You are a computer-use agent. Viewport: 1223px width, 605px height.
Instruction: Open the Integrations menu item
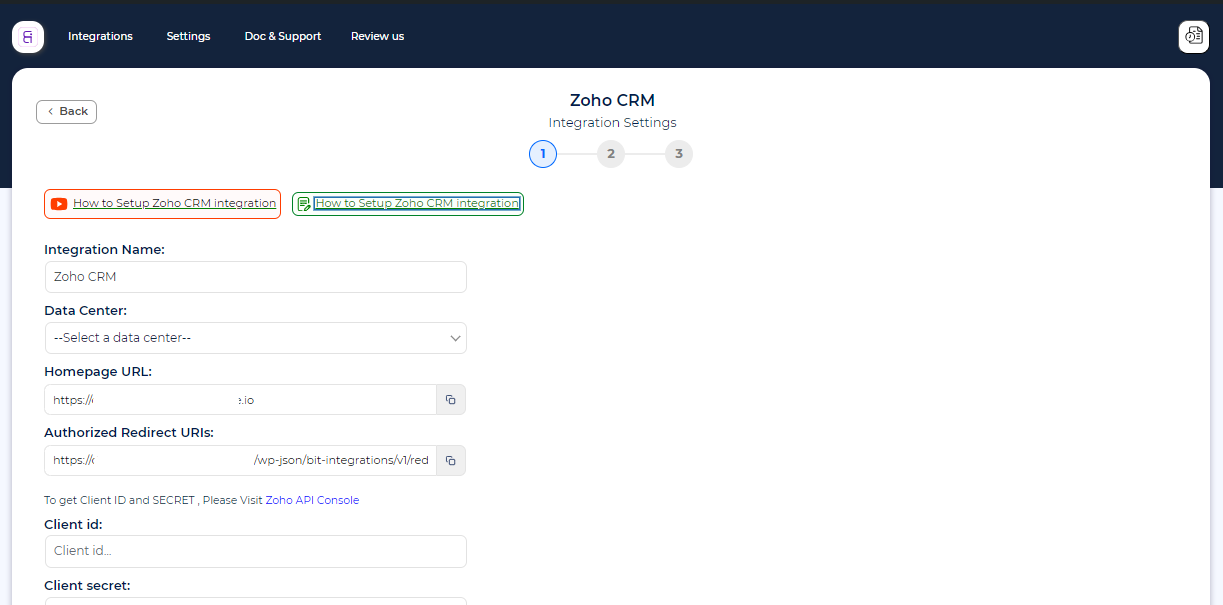(100, 36)
